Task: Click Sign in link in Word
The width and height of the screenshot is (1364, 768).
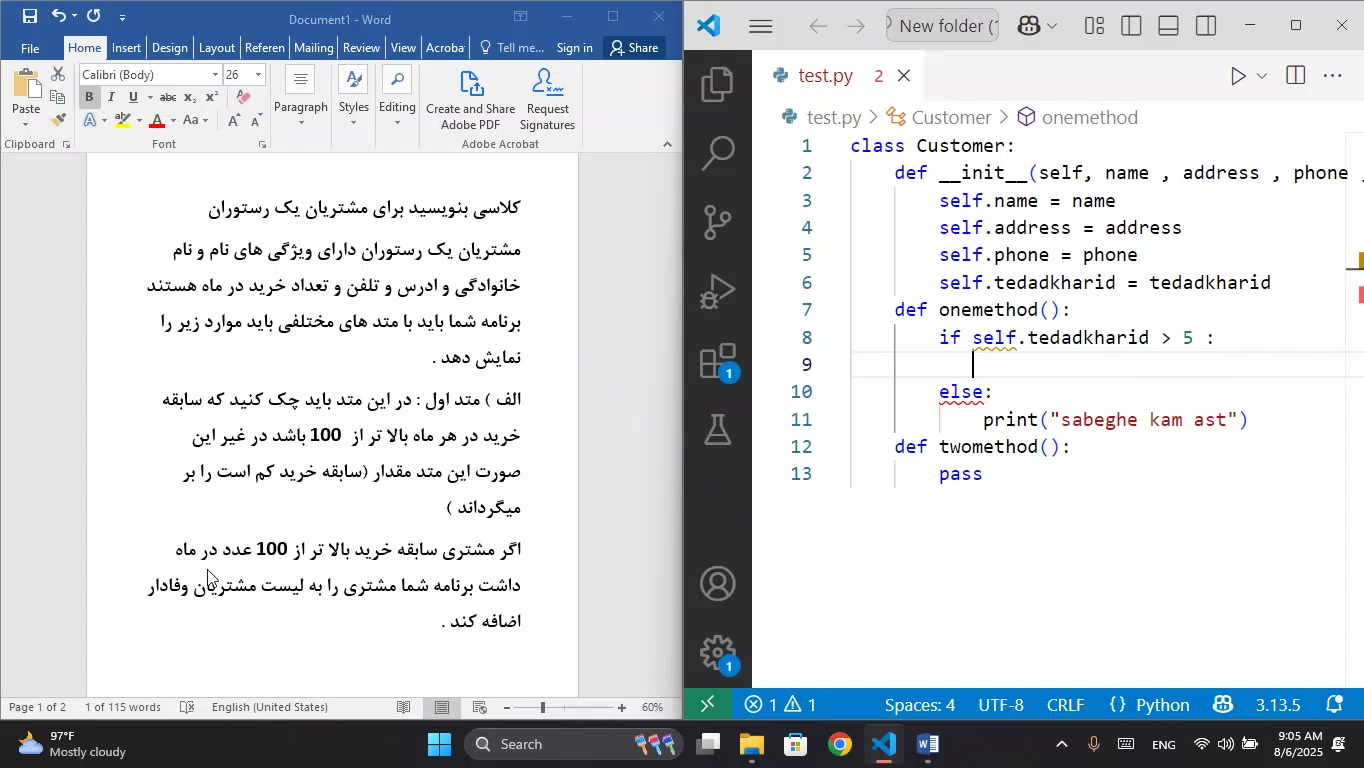Action: [574, 48]
